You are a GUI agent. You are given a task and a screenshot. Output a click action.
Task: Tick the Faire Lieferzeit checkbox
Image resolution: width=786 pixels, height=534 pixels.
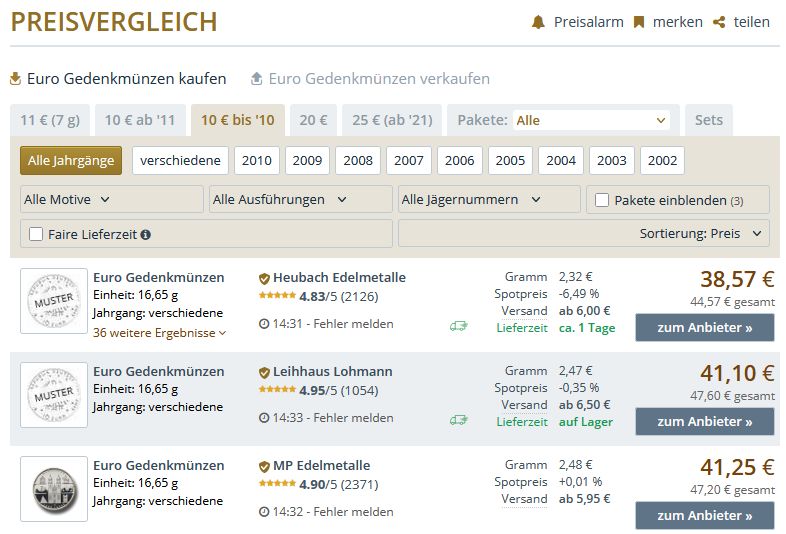pos(36,234)
